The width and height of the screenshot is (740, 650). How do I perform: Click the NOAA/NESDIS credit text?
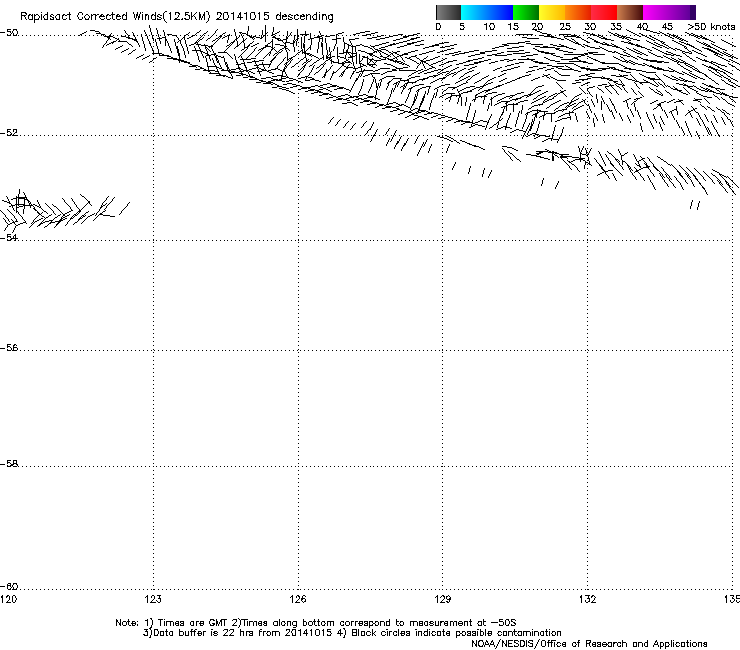point(589,644)
